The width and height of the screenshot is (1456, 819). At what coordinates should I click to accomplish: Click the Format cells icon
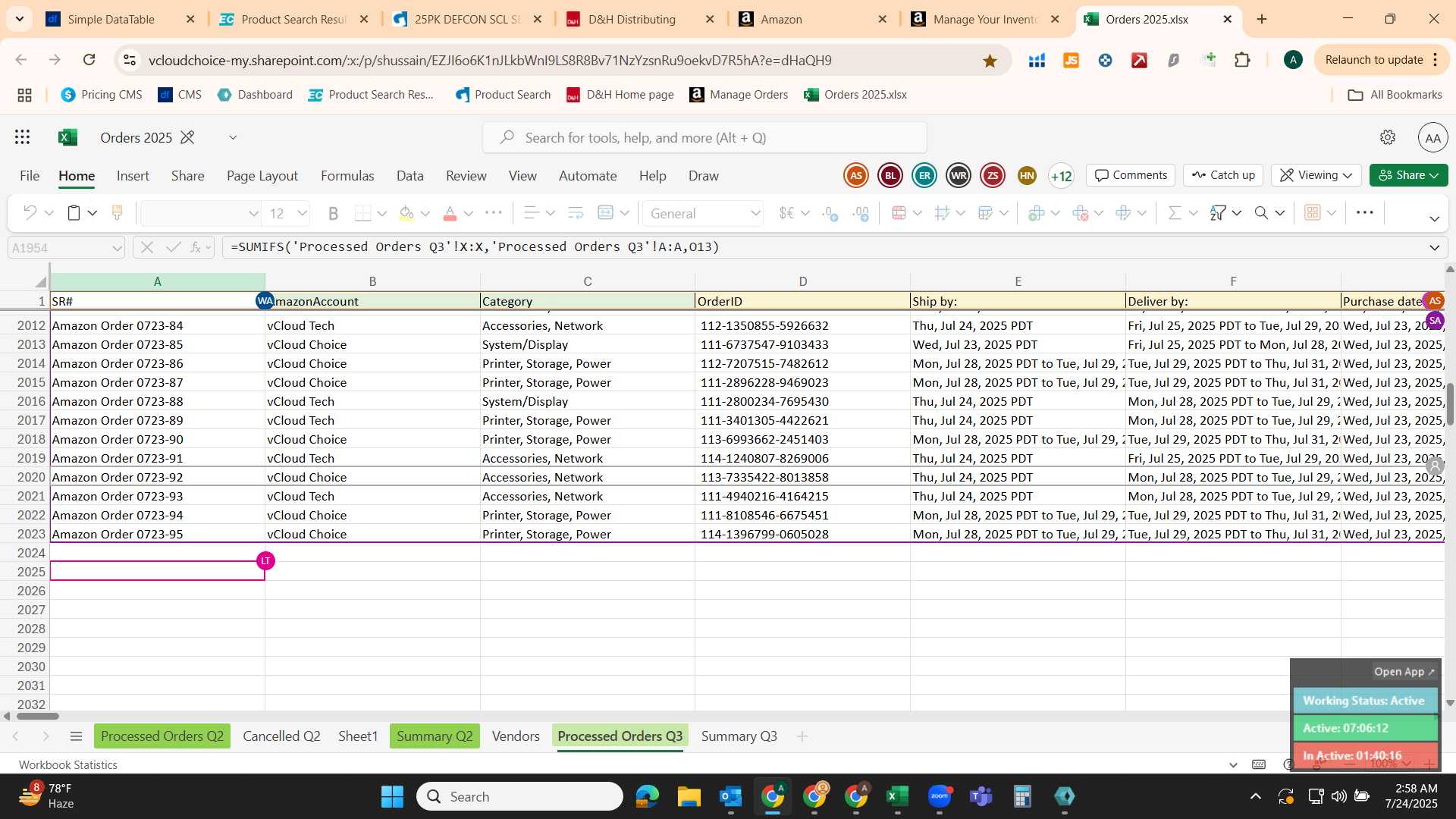[x=1124, y=213]
